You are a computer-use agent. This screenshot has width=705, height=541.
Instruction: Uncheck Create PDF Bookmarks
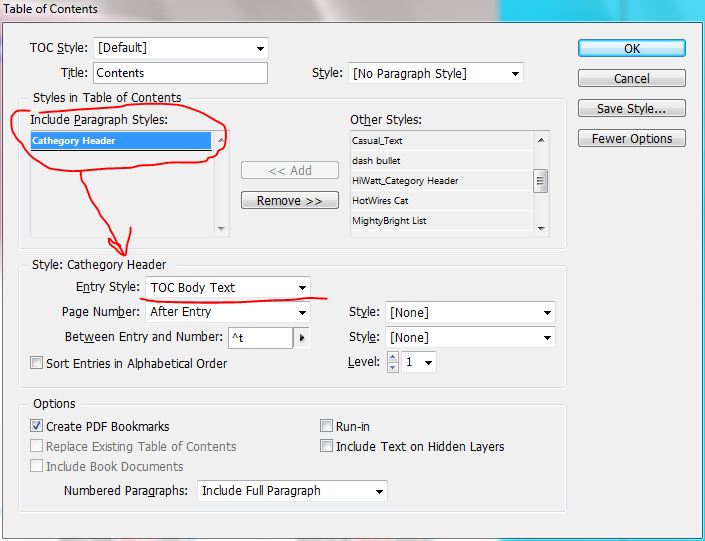click(36, 425)
